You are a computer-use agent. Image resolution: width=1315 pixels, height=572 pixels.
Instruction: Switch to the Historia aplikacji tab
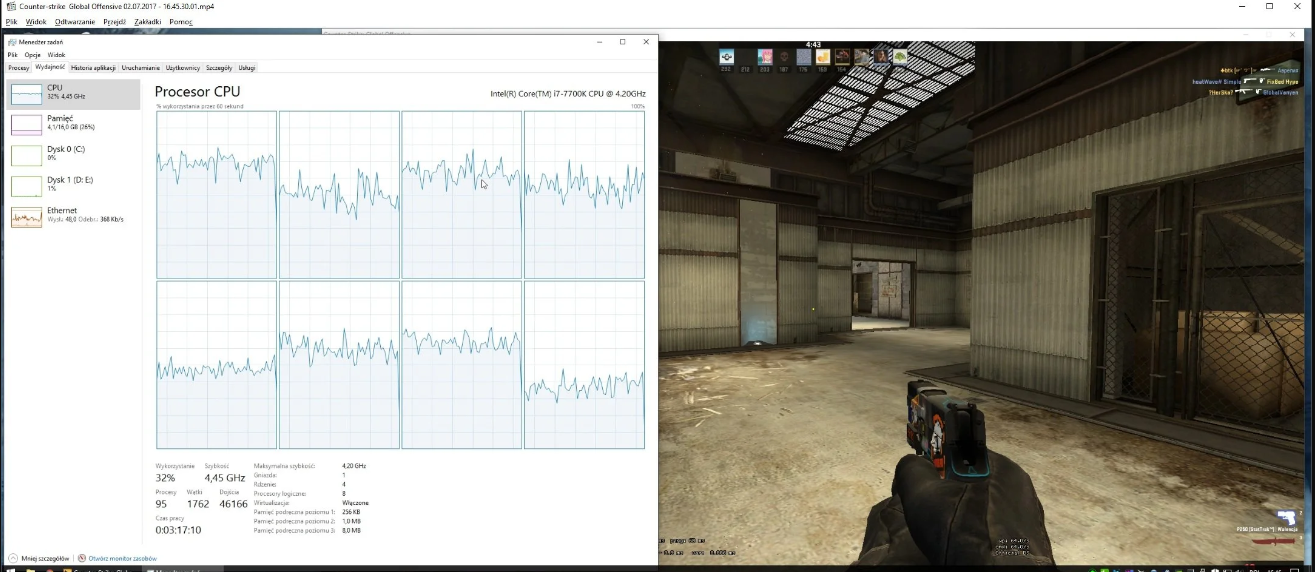pyautogui.click(x=93, y=68)
